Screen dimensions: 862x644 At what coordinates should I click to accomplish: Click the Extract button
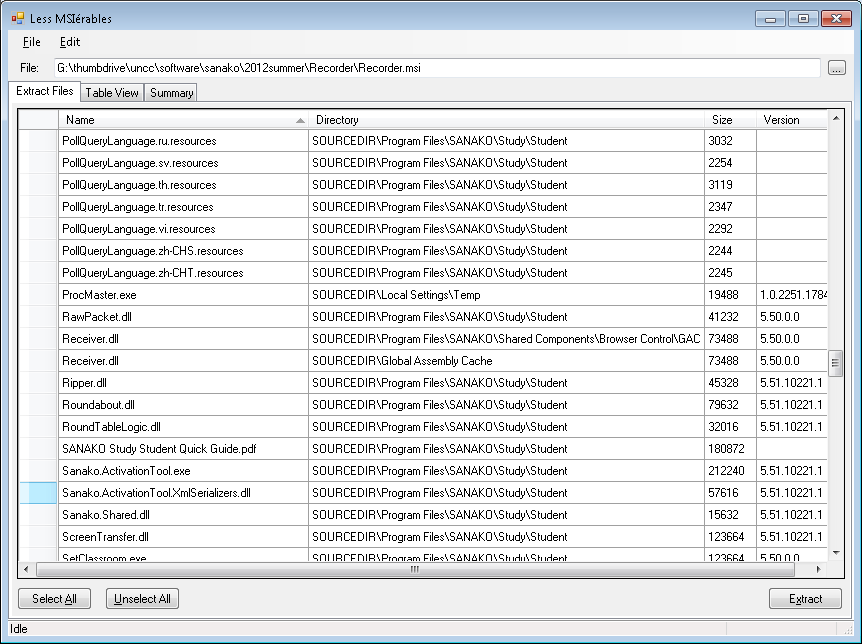click(x=805, y=599)
